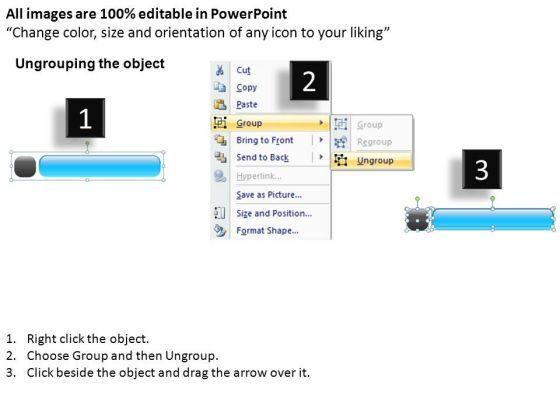
Task: Click the Send to Back icon
Action: pos(220,157)
